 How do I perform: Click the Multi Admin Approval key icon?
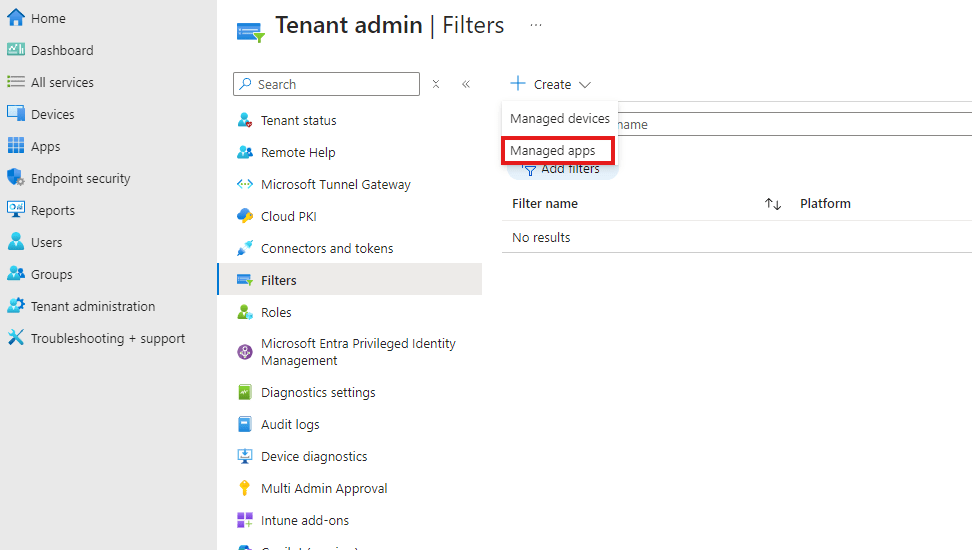(244, 488)
